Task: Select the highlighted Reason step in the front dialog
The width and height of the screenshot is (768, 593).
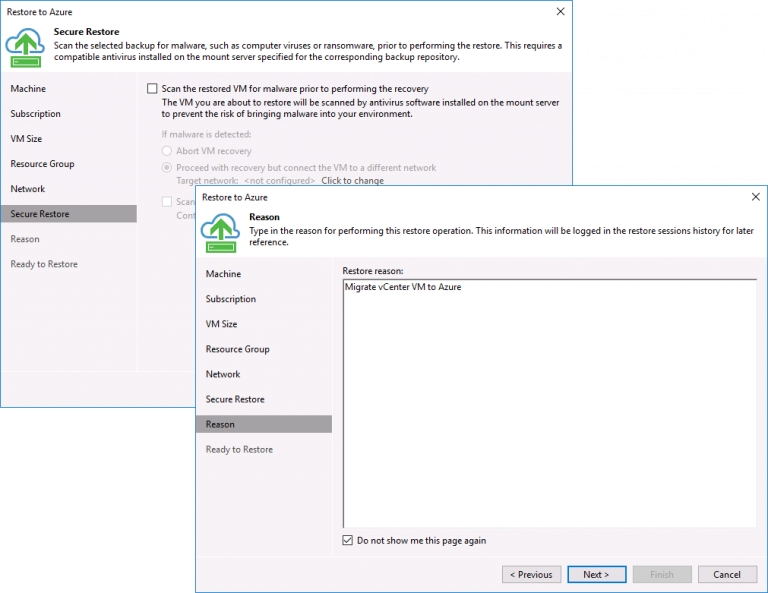Action: (264, 424)
